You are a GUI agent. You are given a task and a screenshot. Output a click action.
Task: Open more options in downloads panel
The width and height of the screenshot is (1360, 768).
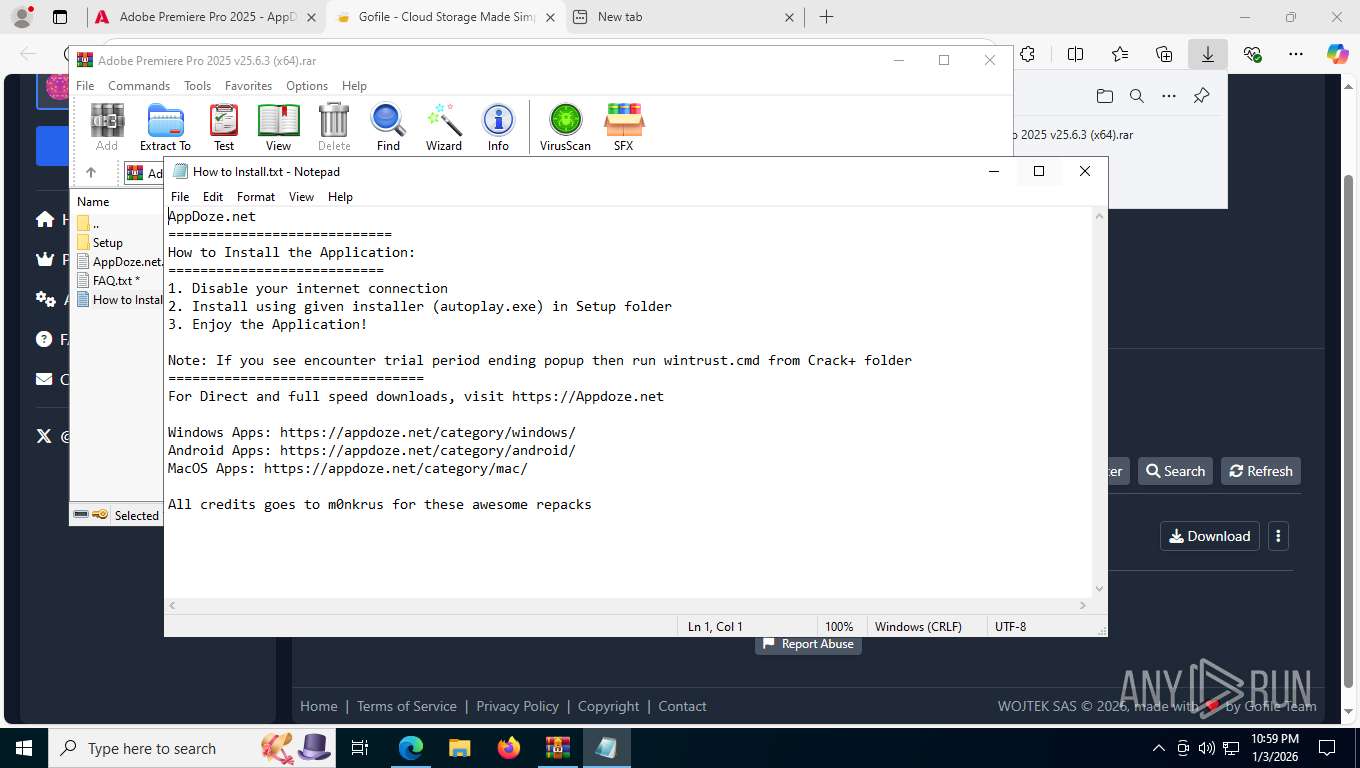coord(1169,96)
